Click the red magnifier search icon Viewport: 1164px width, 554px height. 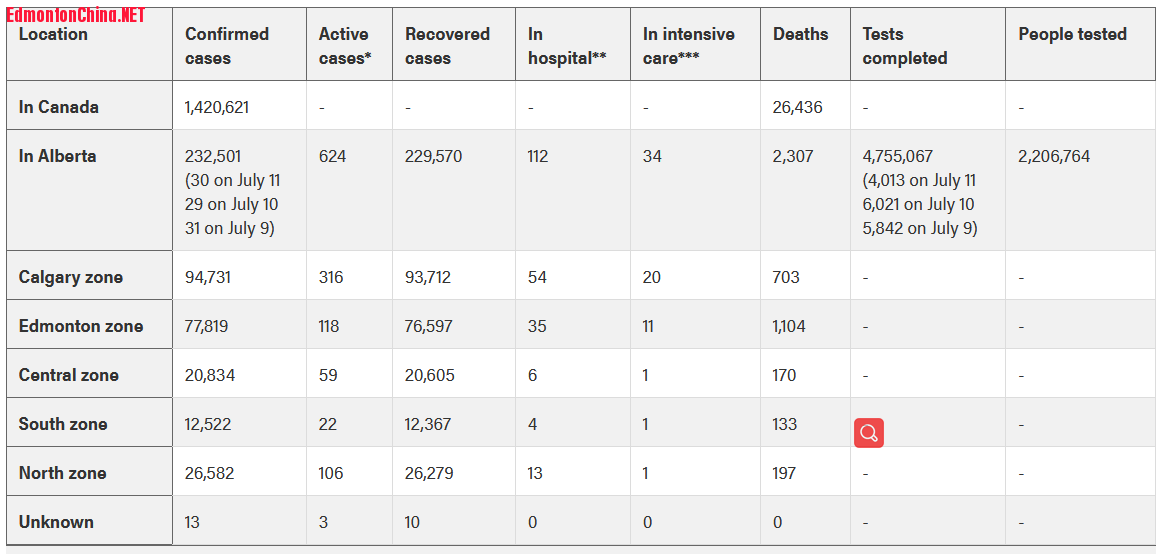pos(868,433)
